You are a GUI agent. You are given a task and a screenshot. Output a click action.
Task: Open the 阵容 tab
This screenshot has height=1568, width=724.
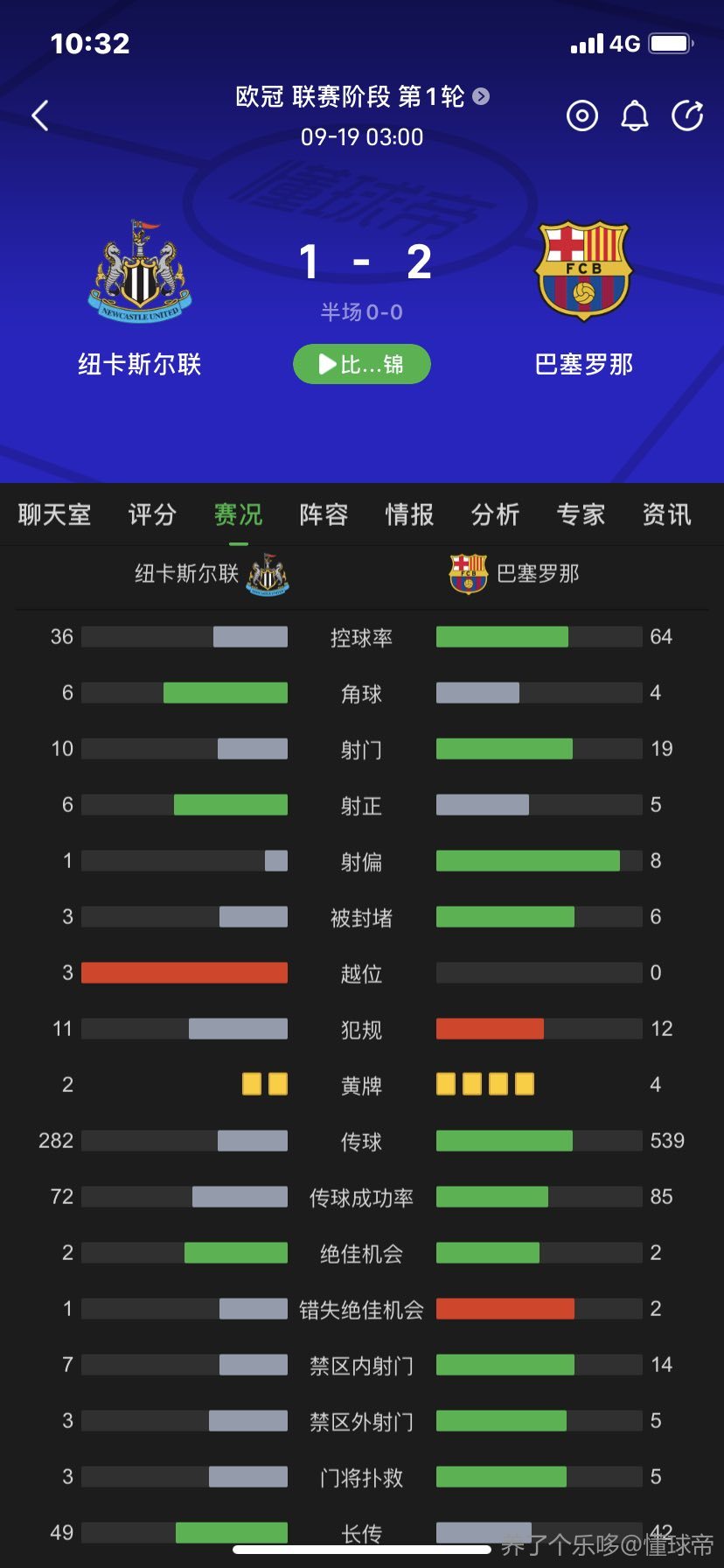(324, 514)
